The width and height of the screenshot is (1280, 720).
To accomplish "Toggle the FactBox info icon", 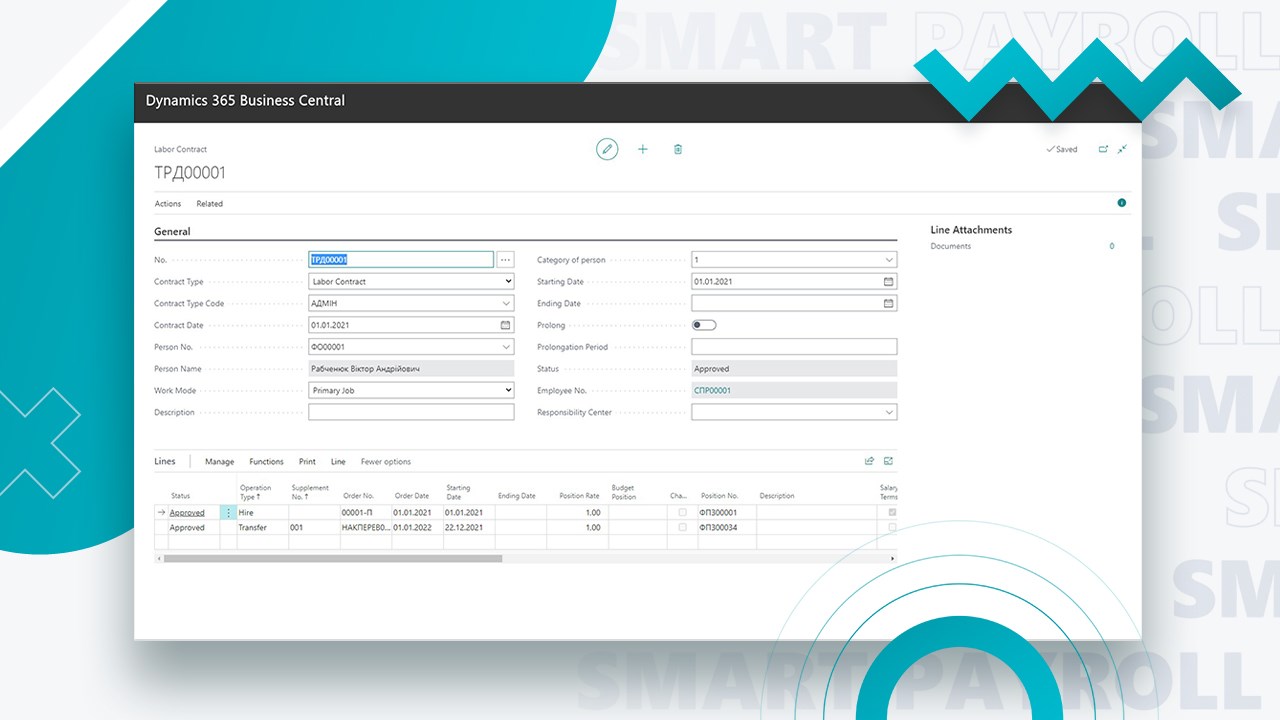I will (x=1121, y=203).
